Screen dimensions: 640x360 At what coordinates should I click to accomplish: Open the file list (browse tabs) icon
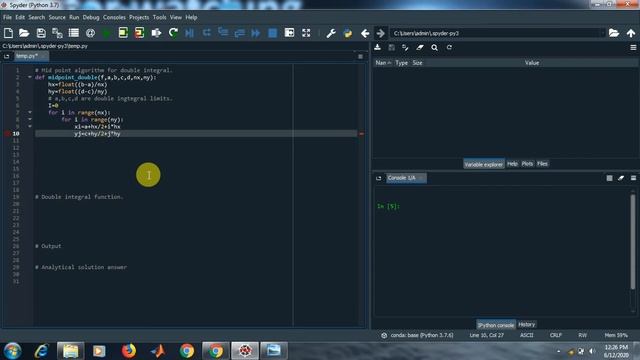(x=74, y=33)
